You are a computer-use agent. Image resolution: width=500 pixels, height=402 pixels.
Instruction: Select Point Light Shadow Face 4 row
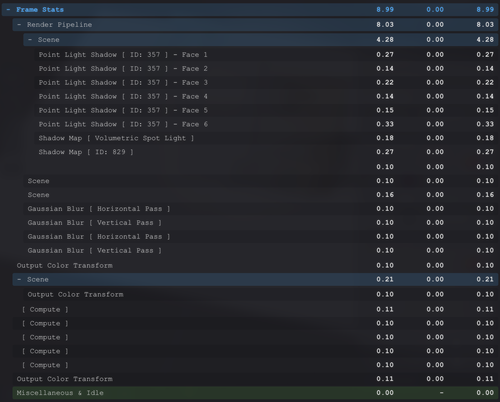pyautogui.click(x=266, y=97)
